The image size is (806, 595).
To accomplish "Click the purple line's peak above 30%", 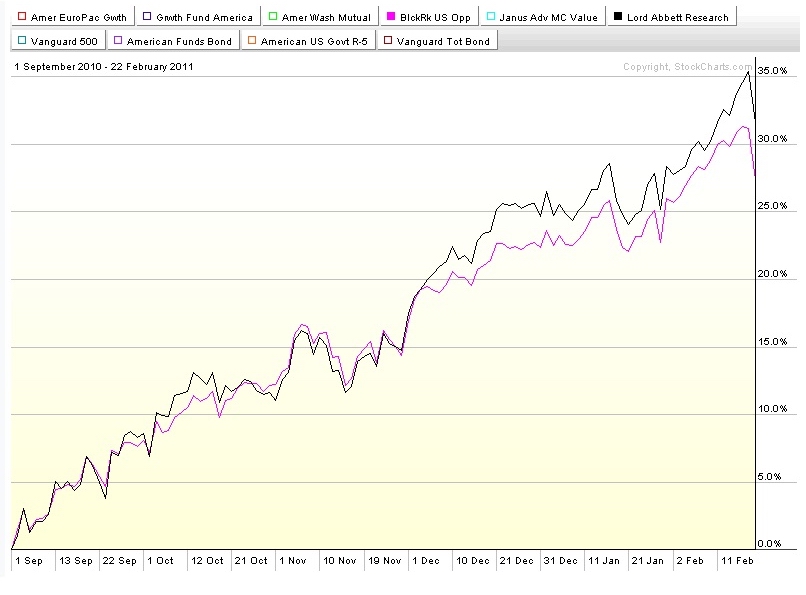I will (x=743, y=126).
